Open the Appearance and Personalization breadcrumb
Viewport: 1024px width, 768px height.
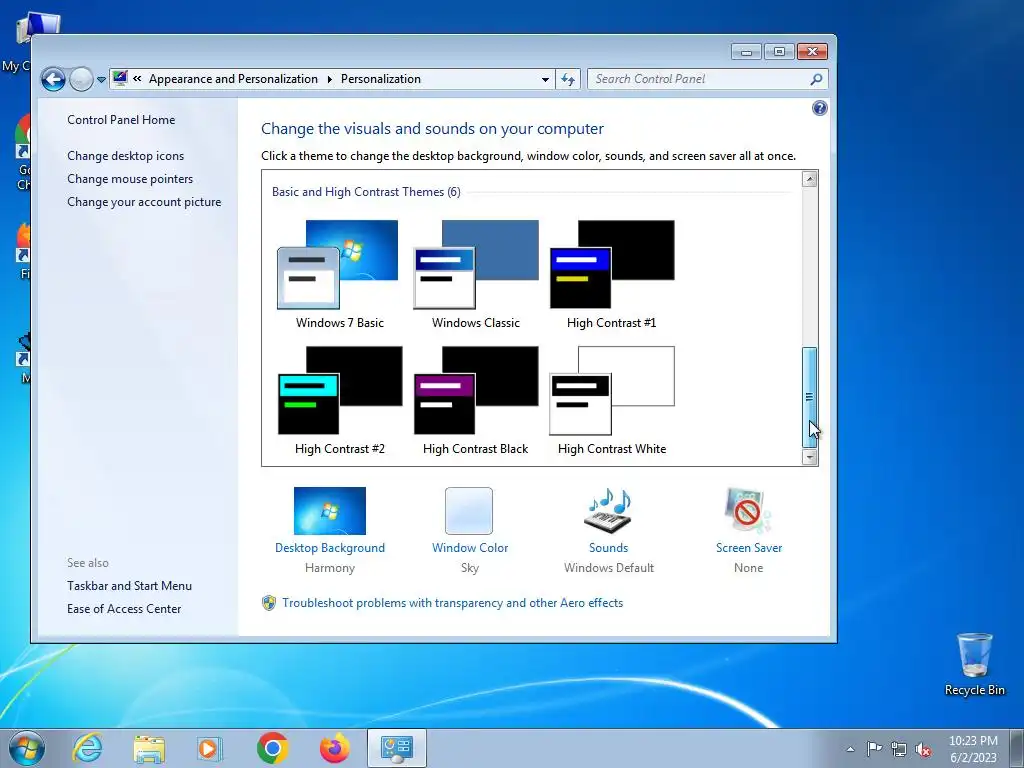233,79
